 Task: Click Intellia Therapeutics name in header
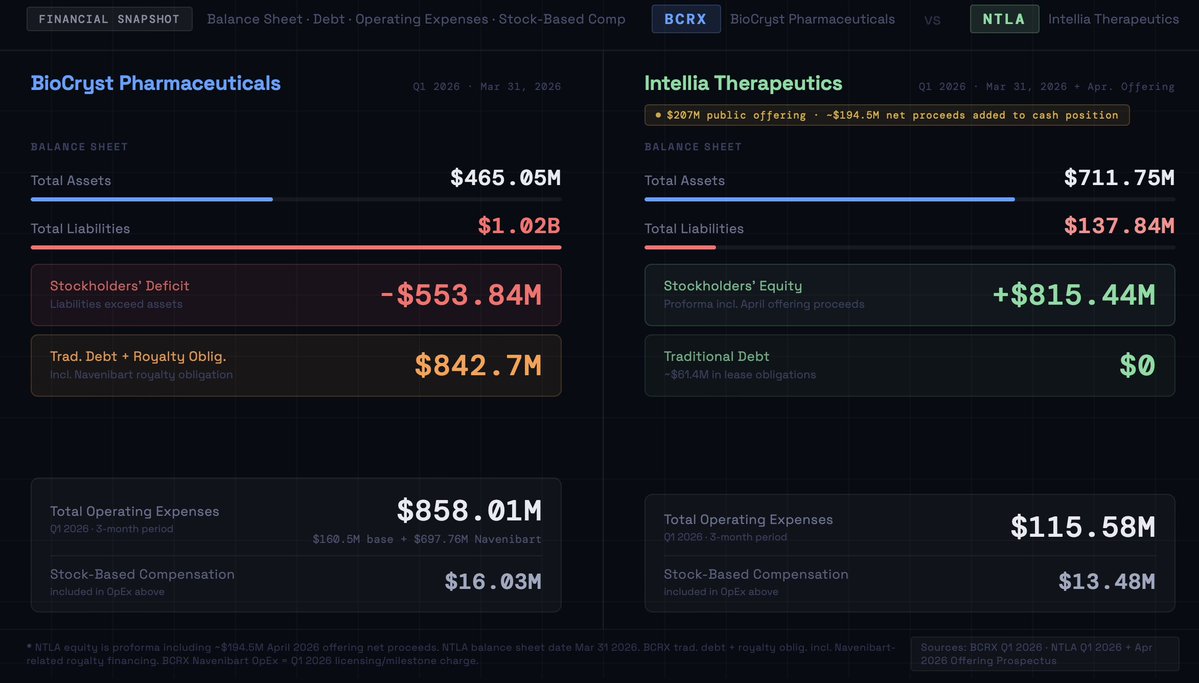[x=1113, y=19]
